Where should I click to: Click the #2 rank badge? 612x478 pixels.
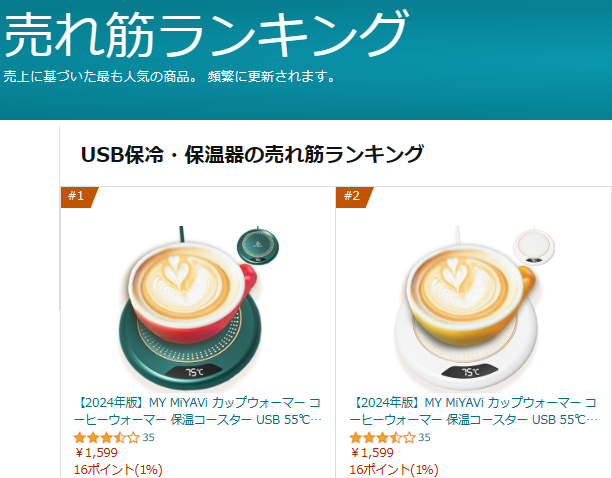(x=354, y=197)
